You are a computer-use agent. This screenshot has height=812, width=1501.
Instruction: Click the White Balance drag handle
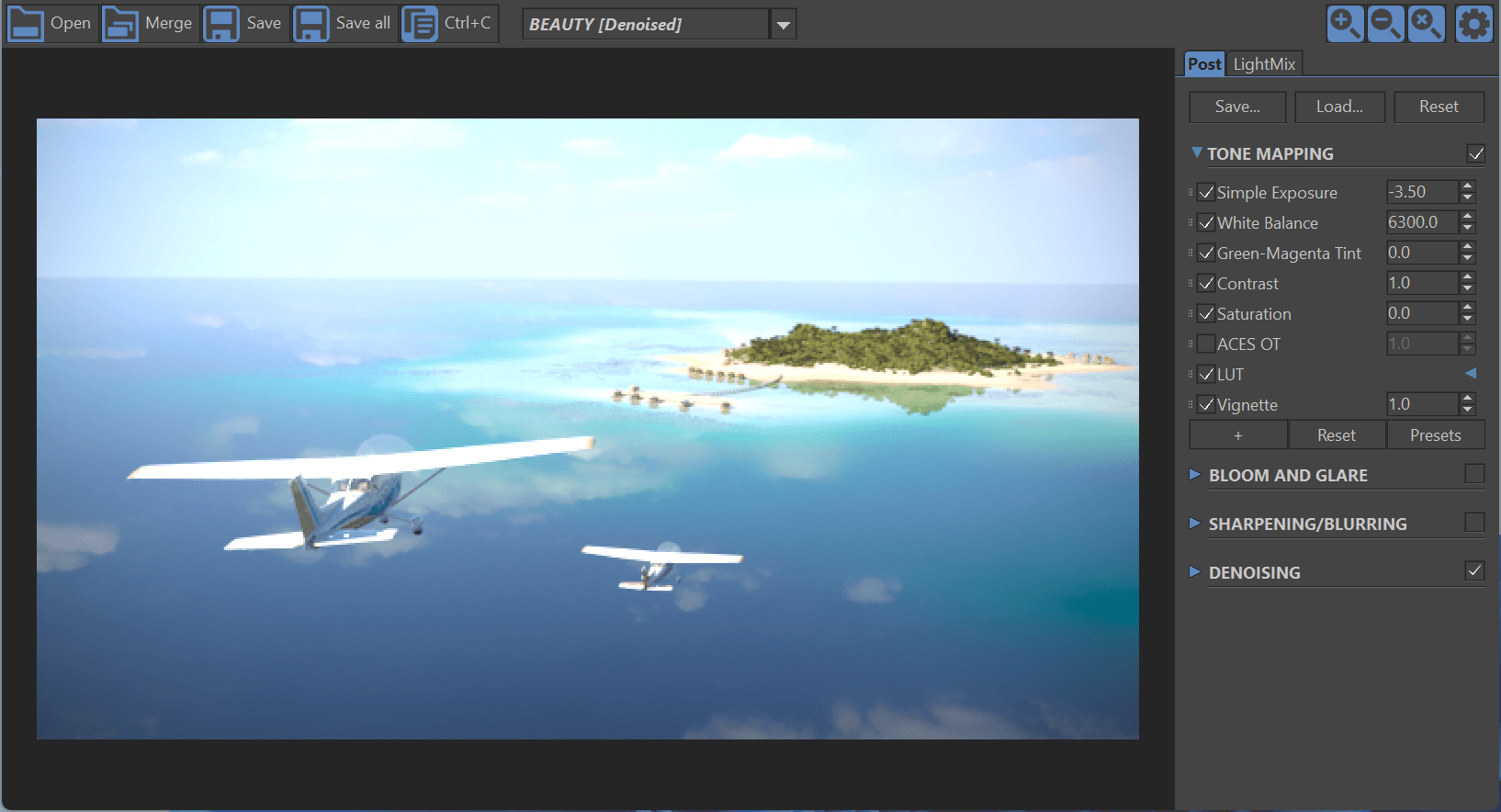click(x=1191, y=222)
